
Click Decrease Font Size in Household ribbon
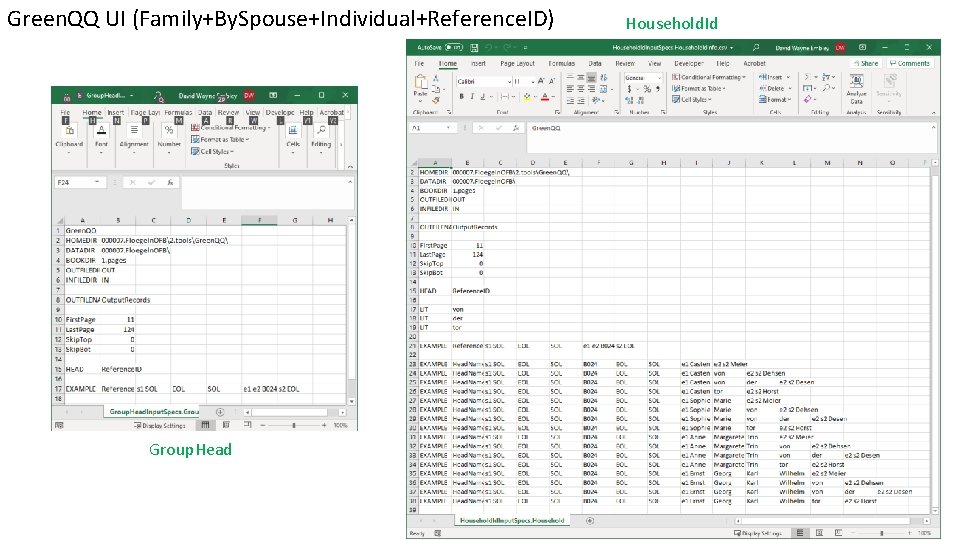(x=552, y=81)
